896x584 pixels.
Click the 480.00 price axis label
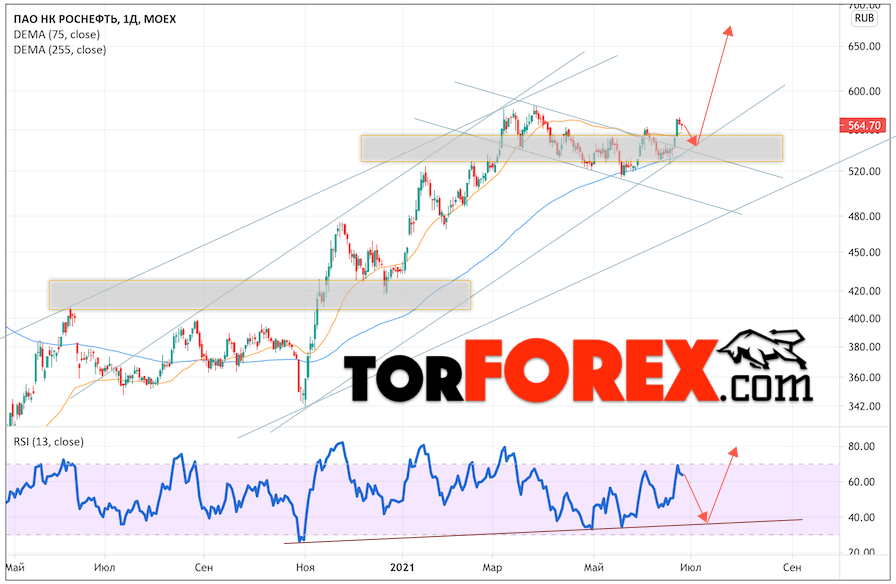(x=864, y=216)
